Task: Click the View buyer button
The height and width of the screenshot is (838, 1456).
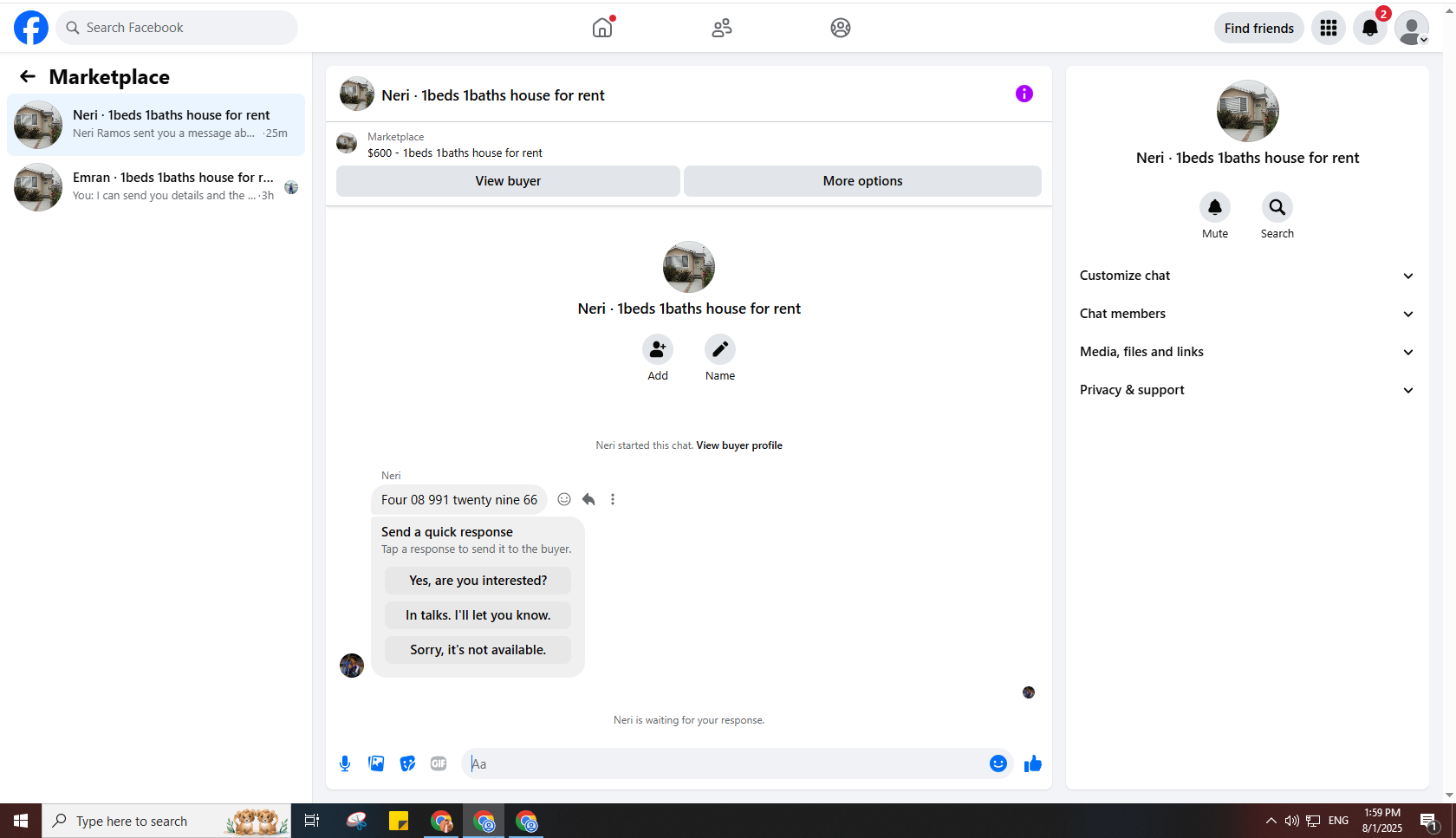Action: pyautogui.click(x=508, y=181)
